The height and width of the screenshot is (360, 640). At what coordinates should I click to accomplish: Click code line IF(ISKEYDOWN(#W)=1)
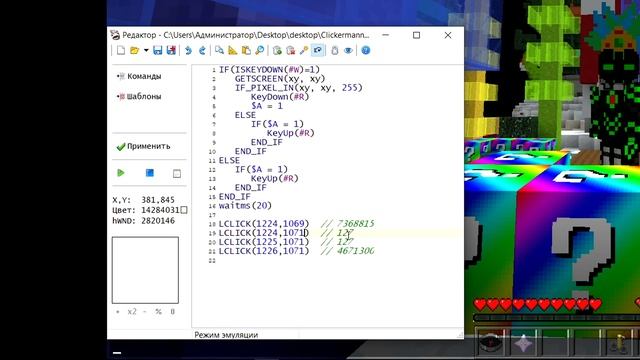(269, 70)
